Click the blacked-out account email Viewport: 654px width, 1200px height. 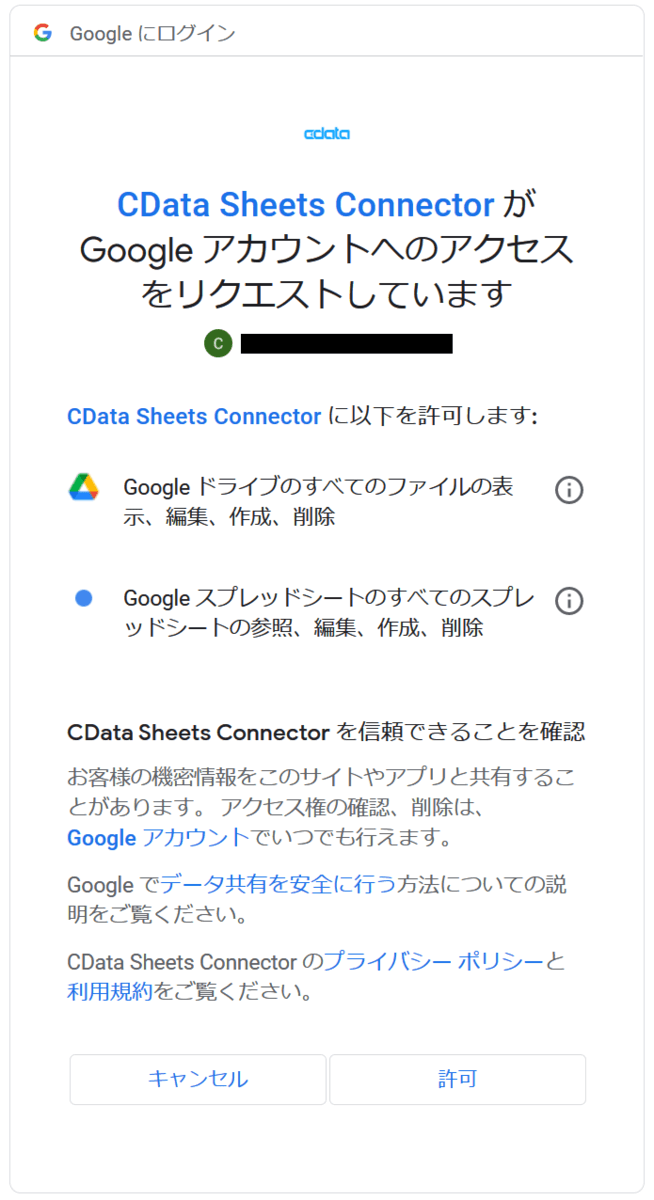[346, 344]
